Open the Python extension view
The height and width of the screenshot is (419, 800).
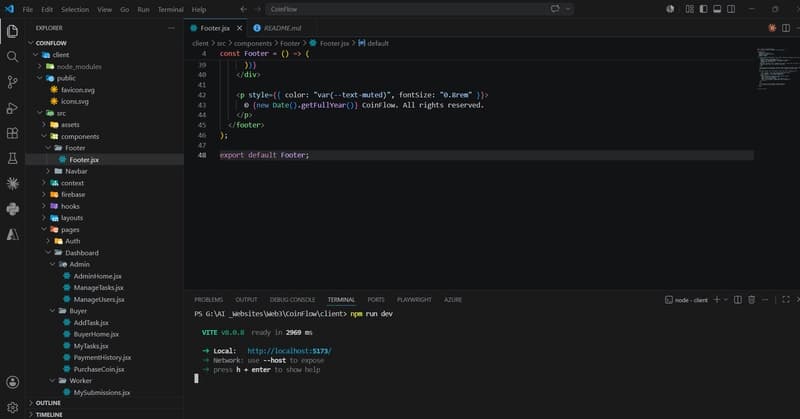tap(12, 209)
